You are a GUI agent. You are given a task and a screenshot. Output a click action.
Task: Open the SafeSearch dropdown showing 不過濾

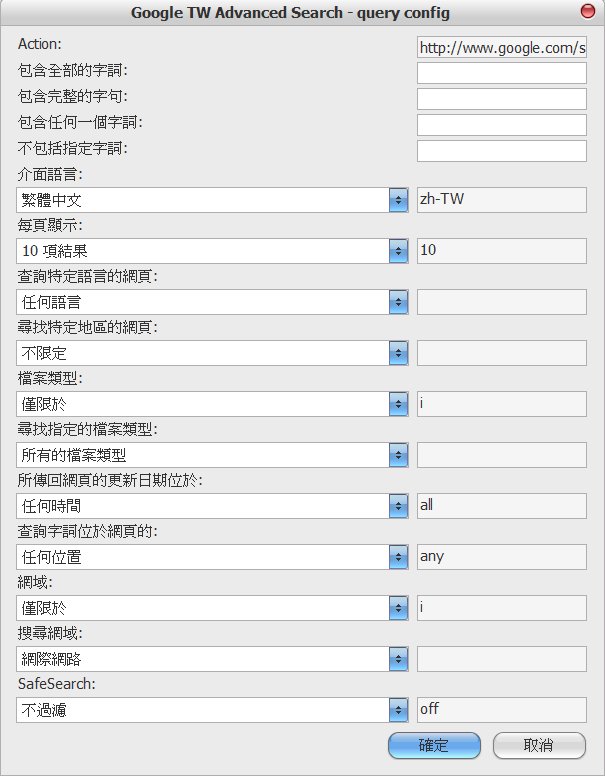[x=213, y=709]
